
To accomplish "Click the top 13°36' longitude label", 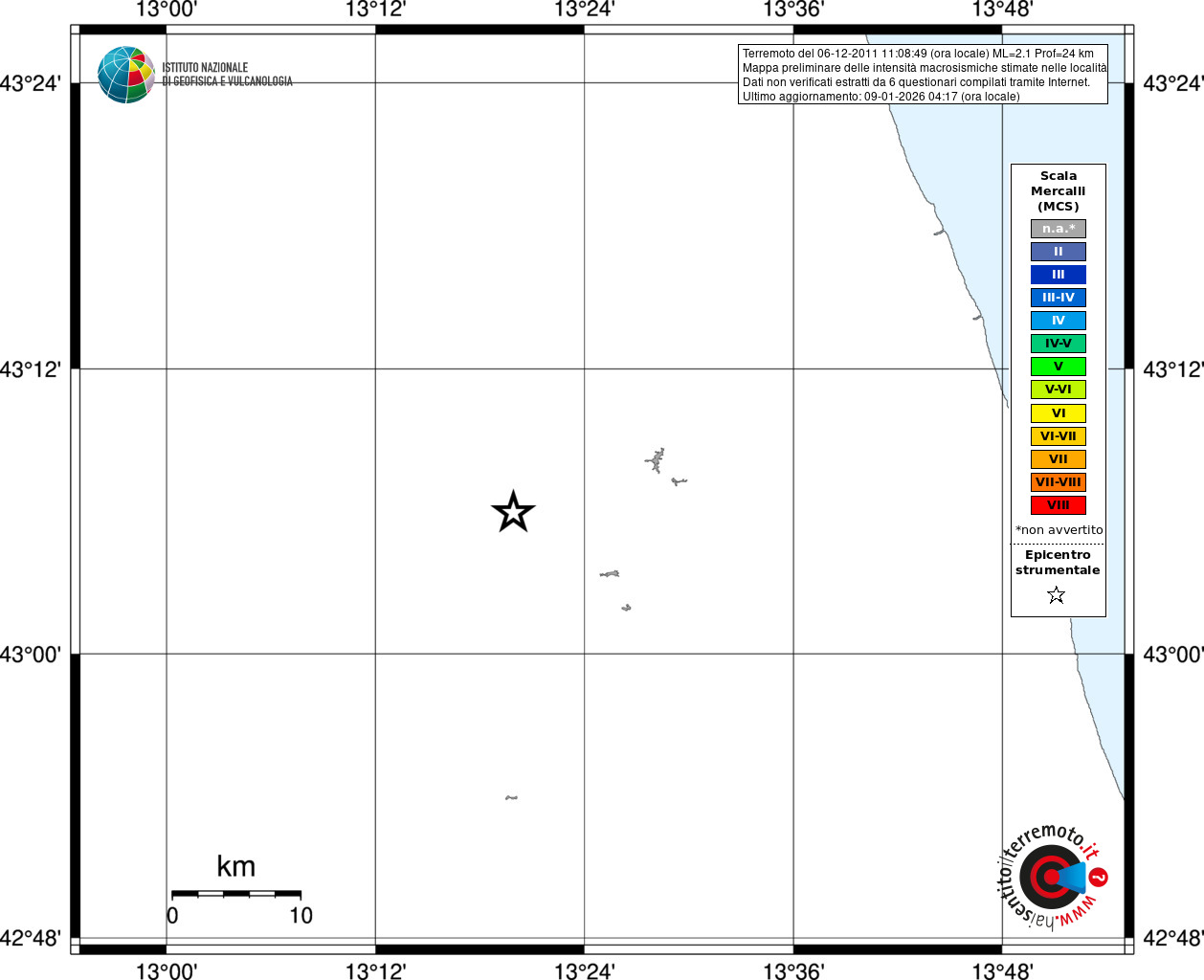I will [x=793, y=11].
